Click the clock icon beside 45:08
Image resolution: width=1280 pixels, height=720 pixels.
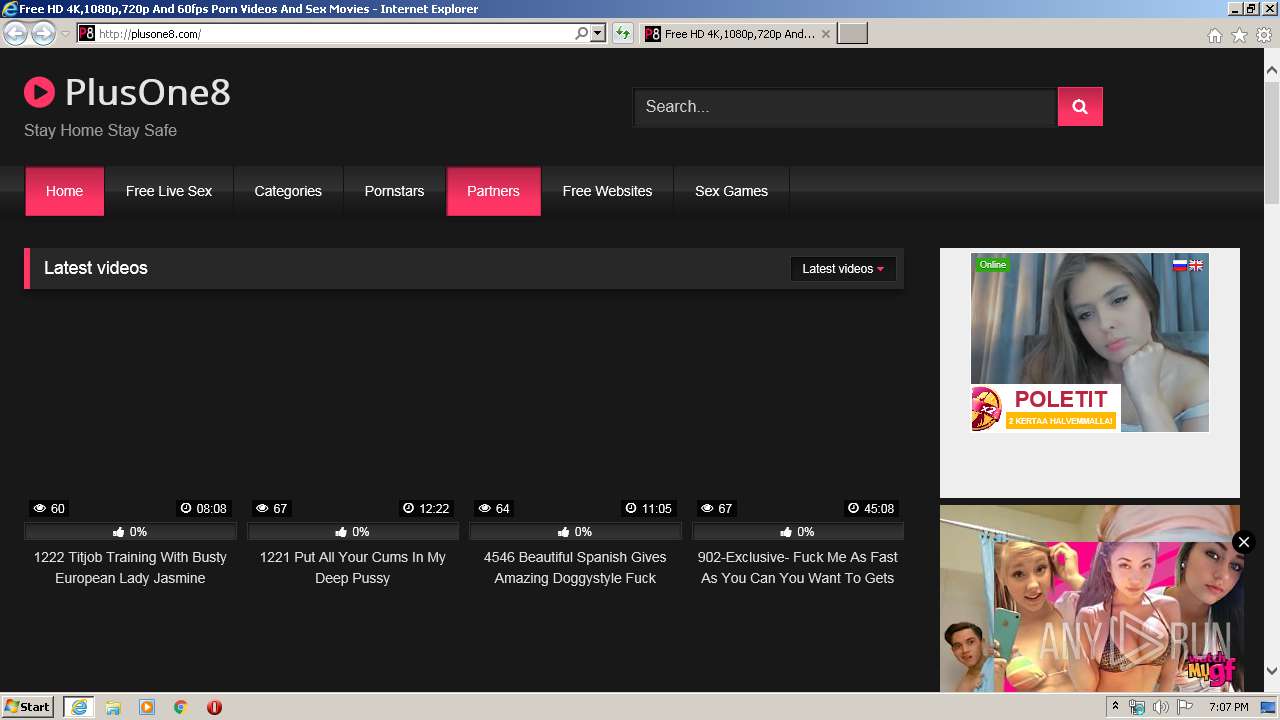(x=853, y=509)
